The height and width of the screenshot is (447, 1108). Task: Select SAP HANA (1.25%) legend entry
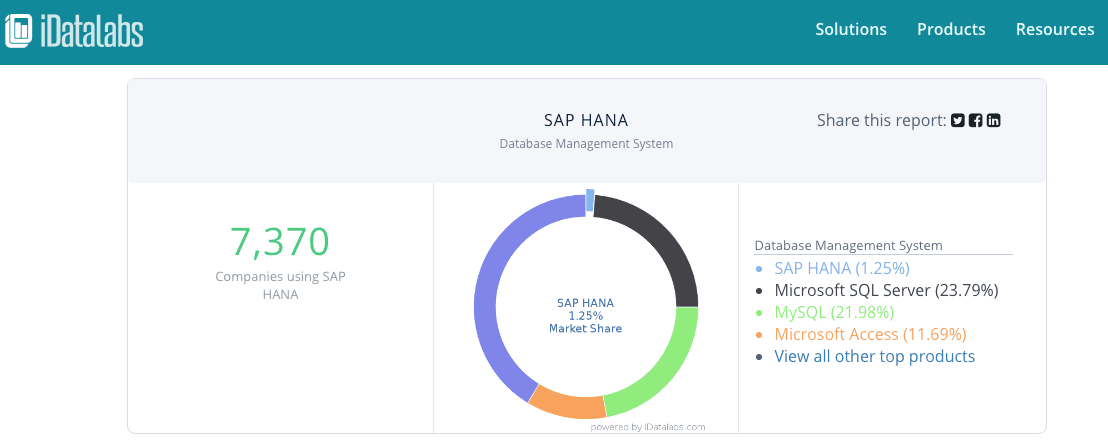(x=842, y=268)
